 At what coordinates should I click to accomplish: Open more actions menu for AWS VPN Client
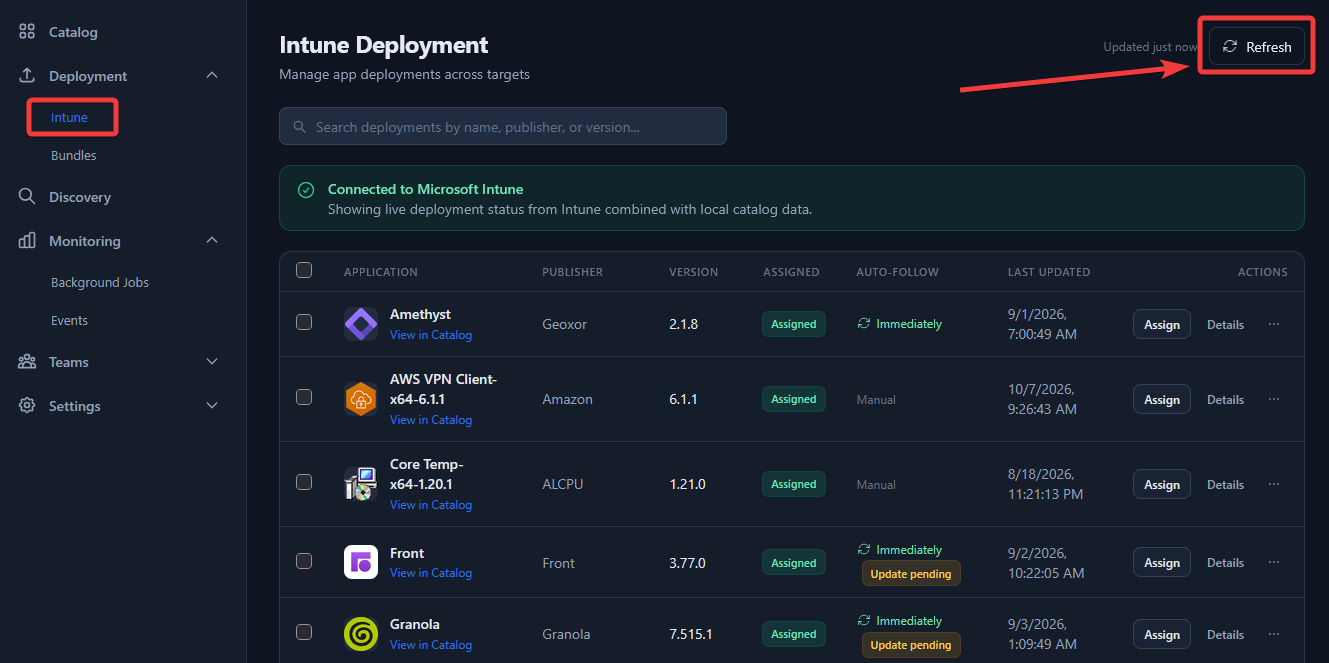1274,399
